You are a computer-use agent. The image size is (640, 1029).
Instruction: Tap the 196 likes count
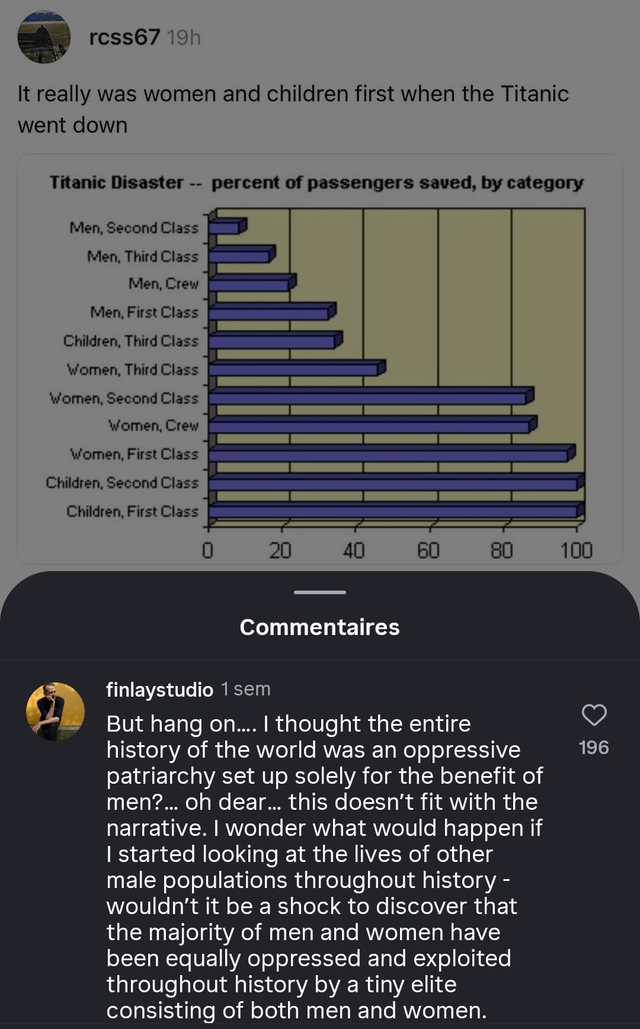pos(594,747)
